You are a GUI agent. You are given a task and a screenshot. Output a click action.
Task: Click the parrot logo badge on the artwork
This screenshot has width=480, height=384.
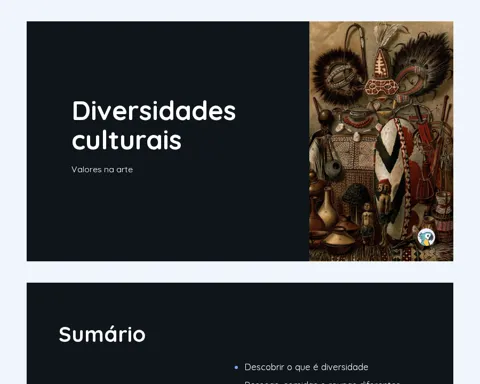point(426,237)
